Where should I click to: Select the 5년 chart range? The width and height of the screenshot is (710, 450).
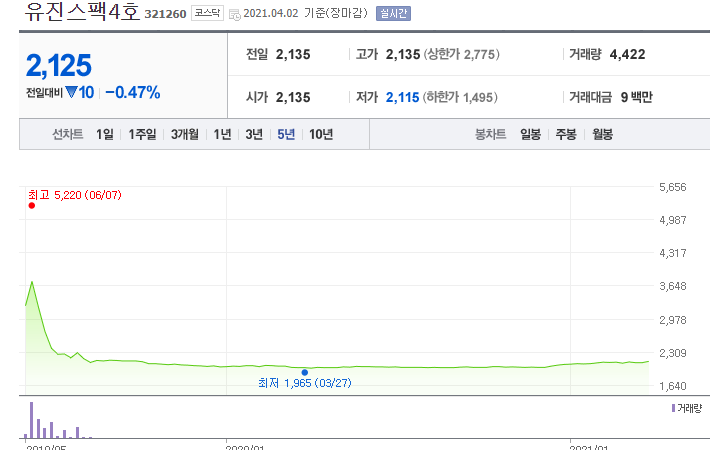[x=286, y=134]
